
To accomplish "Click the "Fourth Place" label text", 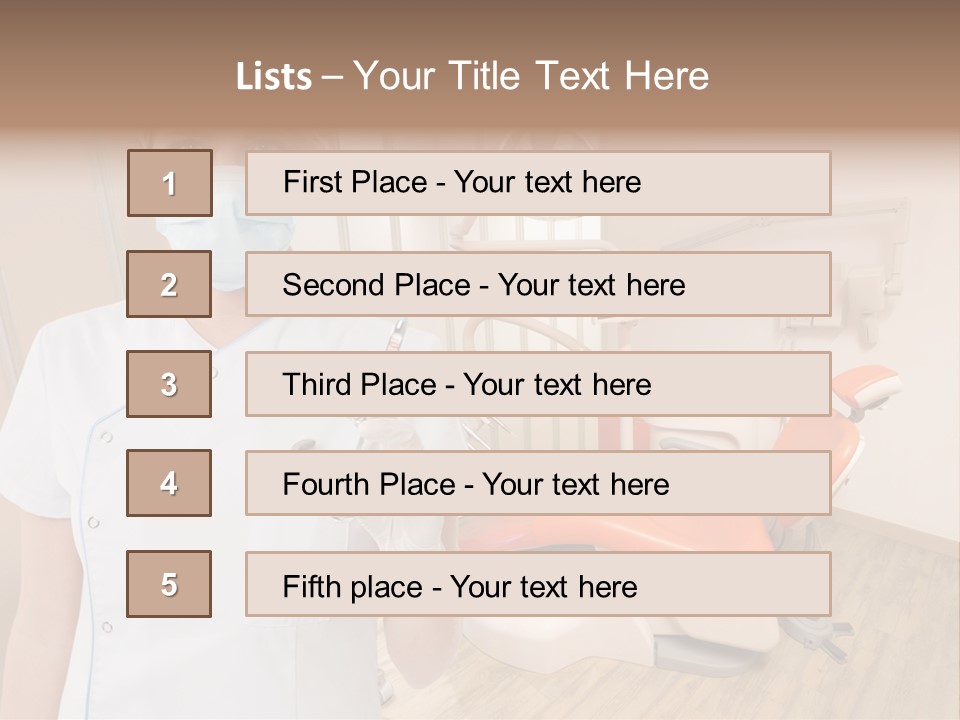I will point(367,485).
